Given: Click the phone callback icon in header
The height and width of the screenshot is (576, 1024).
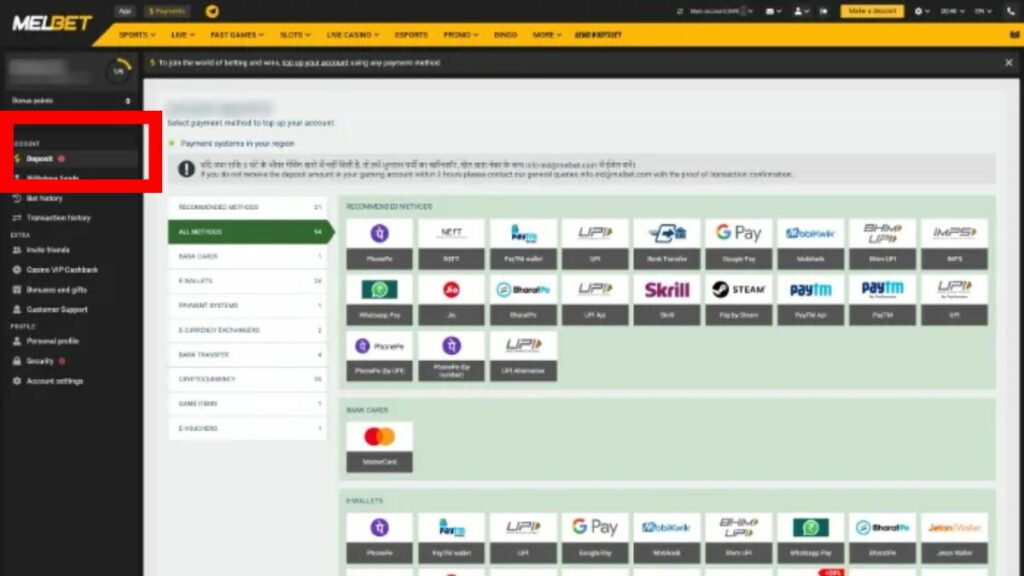Looking at the screenshot, I should 1010,11.
